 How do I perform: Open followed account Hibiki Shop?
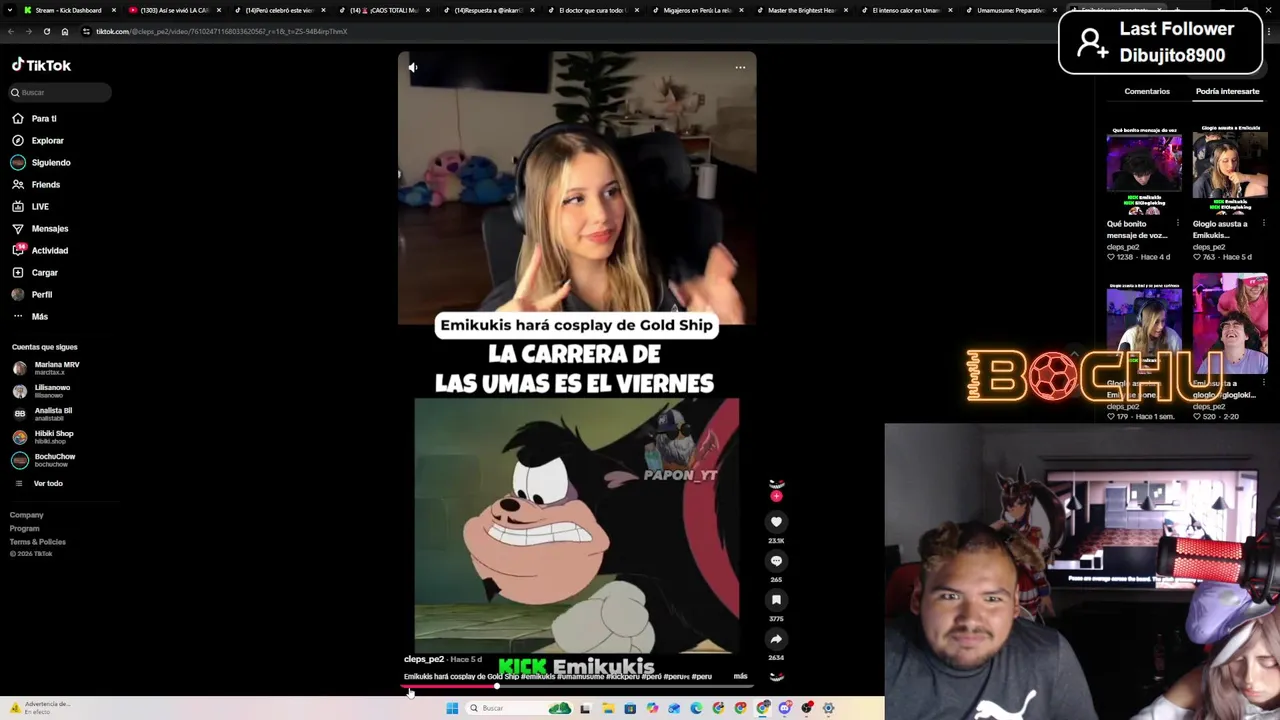click(43, 437)
